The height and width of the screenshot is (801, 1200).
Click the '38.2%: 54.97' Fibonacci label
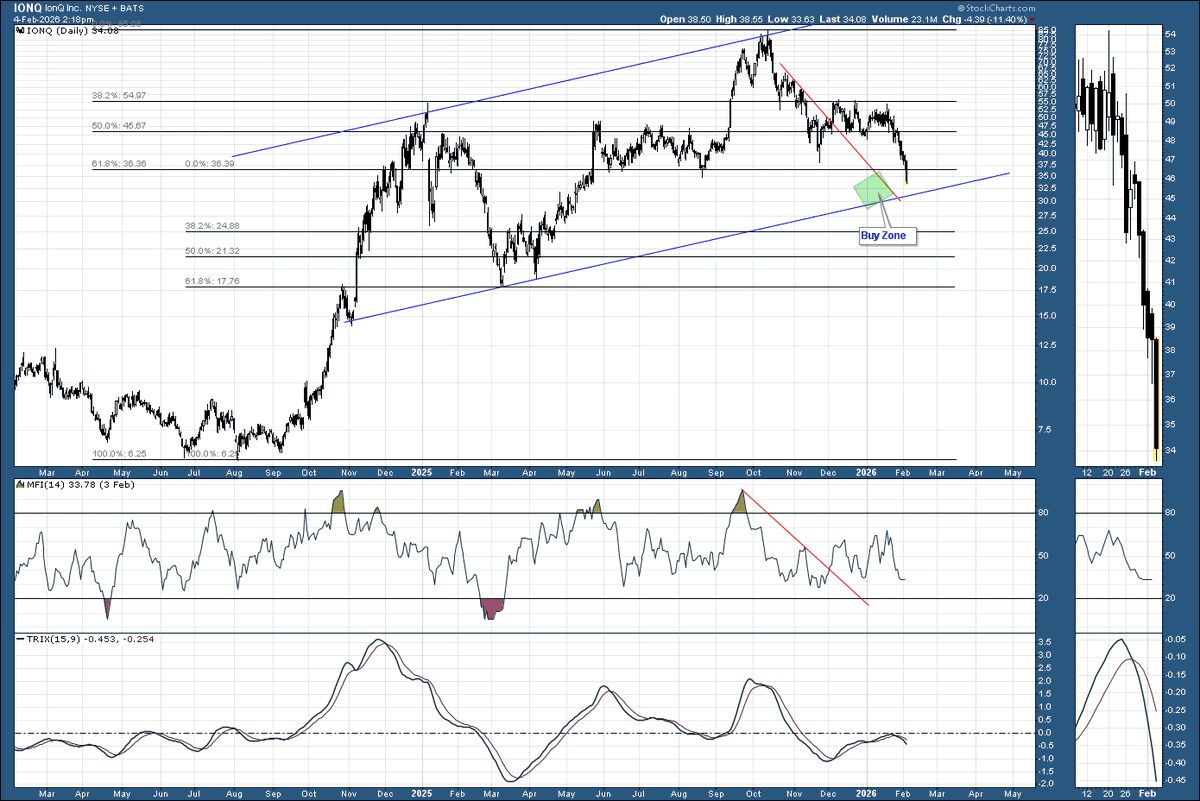[x=119, y=95]
